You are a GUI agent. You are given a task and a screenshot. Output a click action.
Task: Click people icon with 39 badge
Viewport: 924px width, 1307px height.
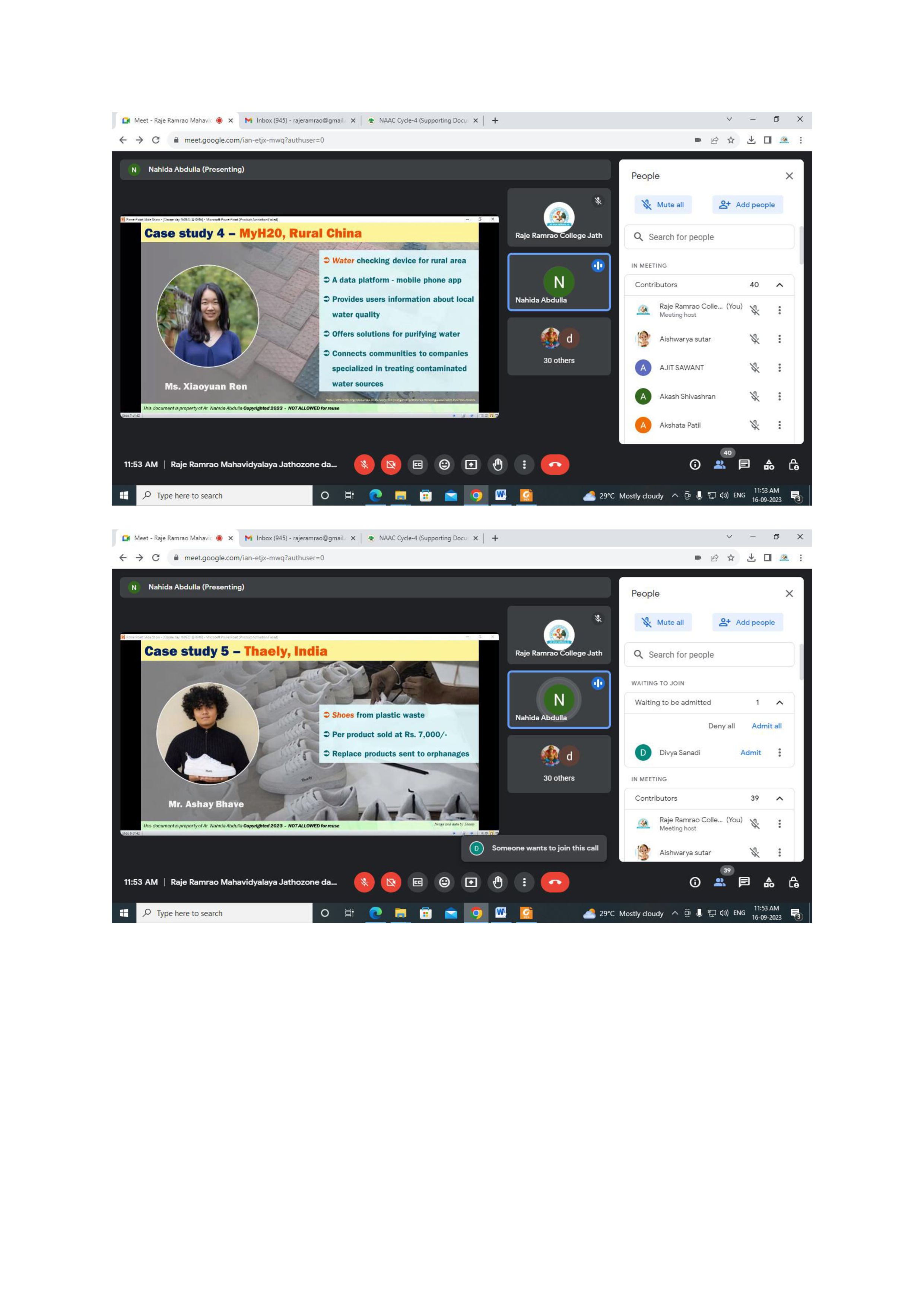(719, 882)
